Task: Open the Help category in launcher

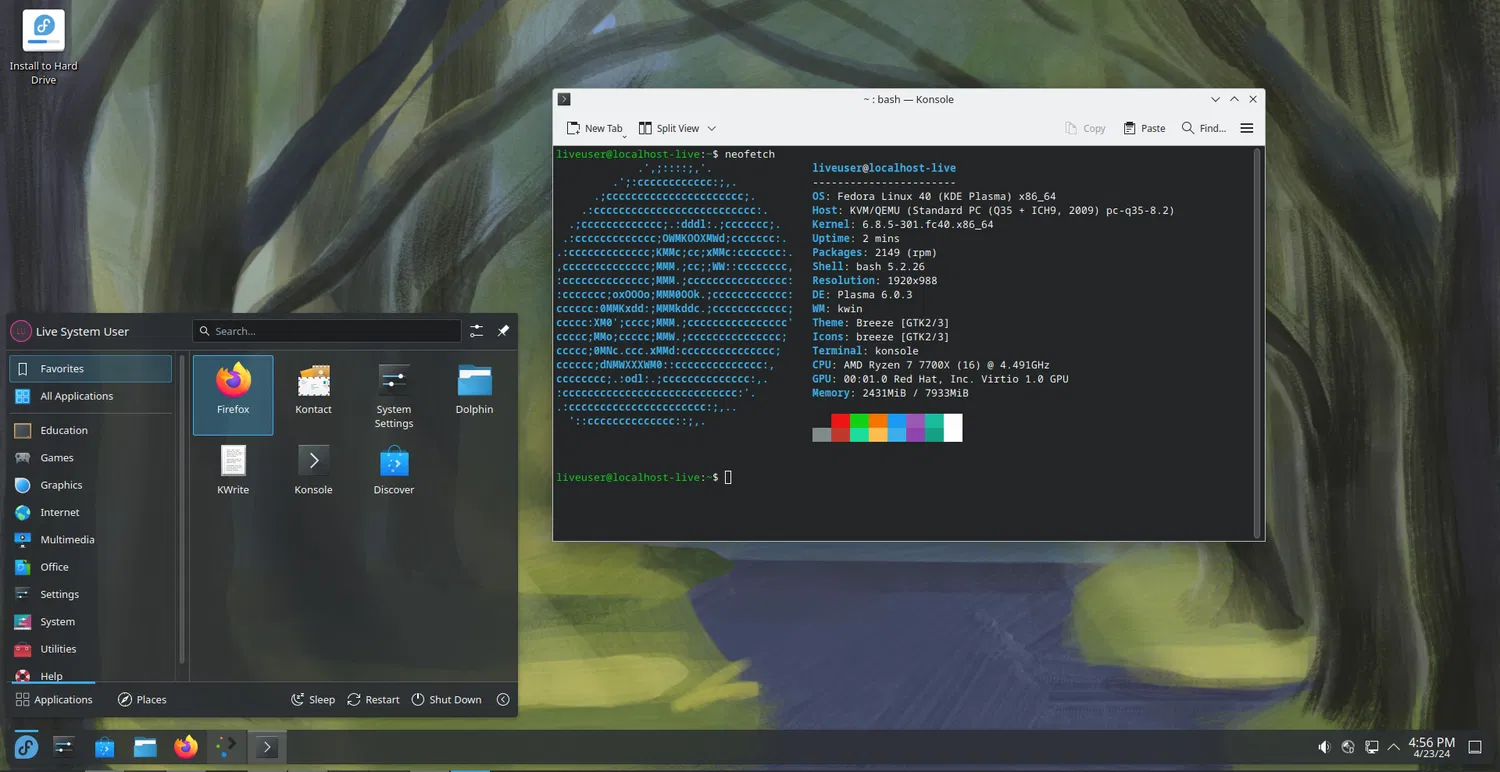Action: point(91,675)
